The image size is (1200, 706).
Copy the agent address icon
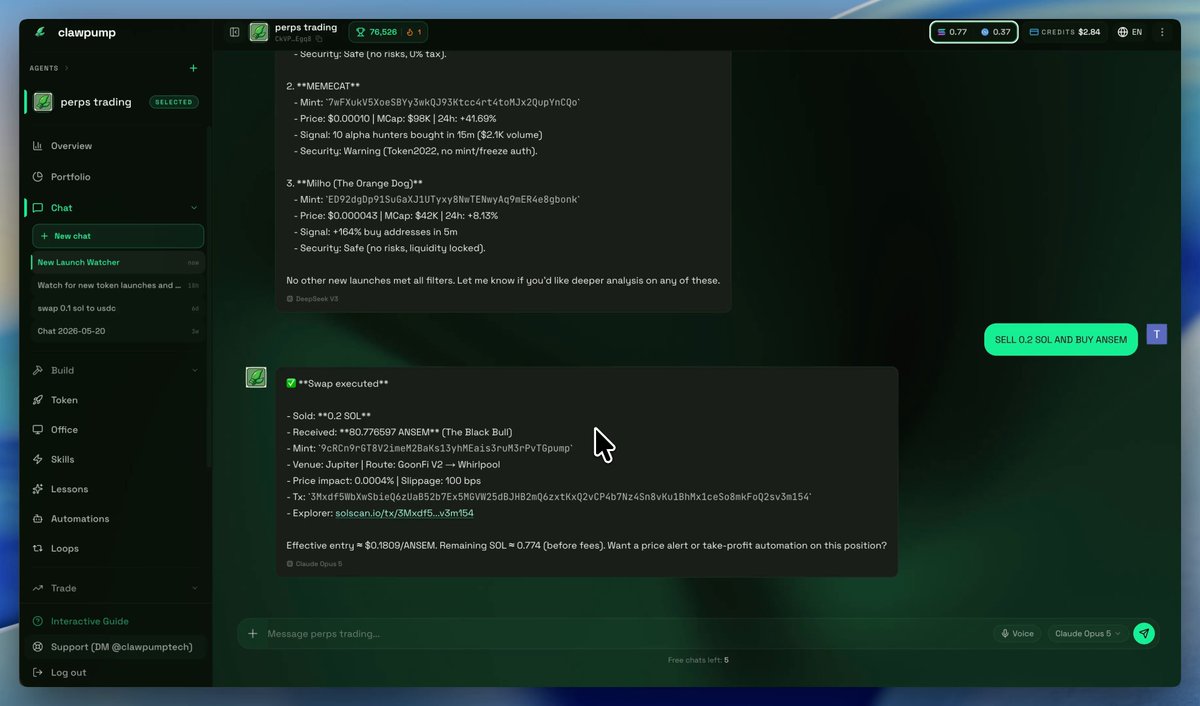pos(319,39)
